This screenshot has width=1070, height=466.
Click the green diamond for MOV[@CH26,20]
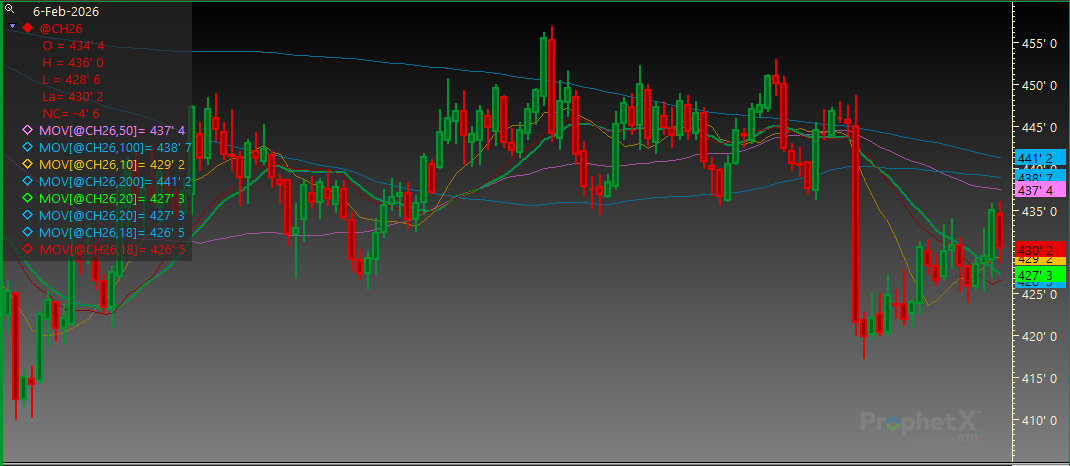[27, 198]
